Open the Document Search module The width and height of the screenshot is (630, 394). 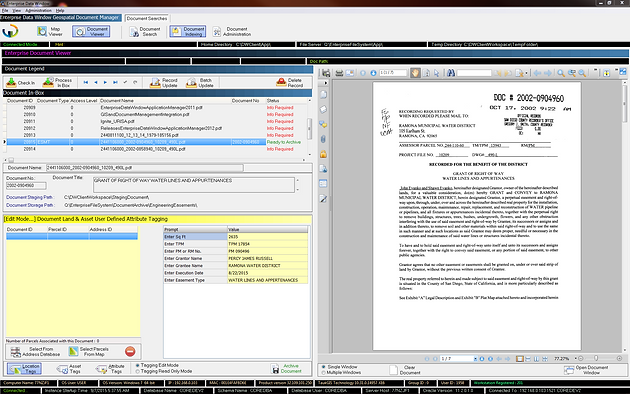(145, 31)
